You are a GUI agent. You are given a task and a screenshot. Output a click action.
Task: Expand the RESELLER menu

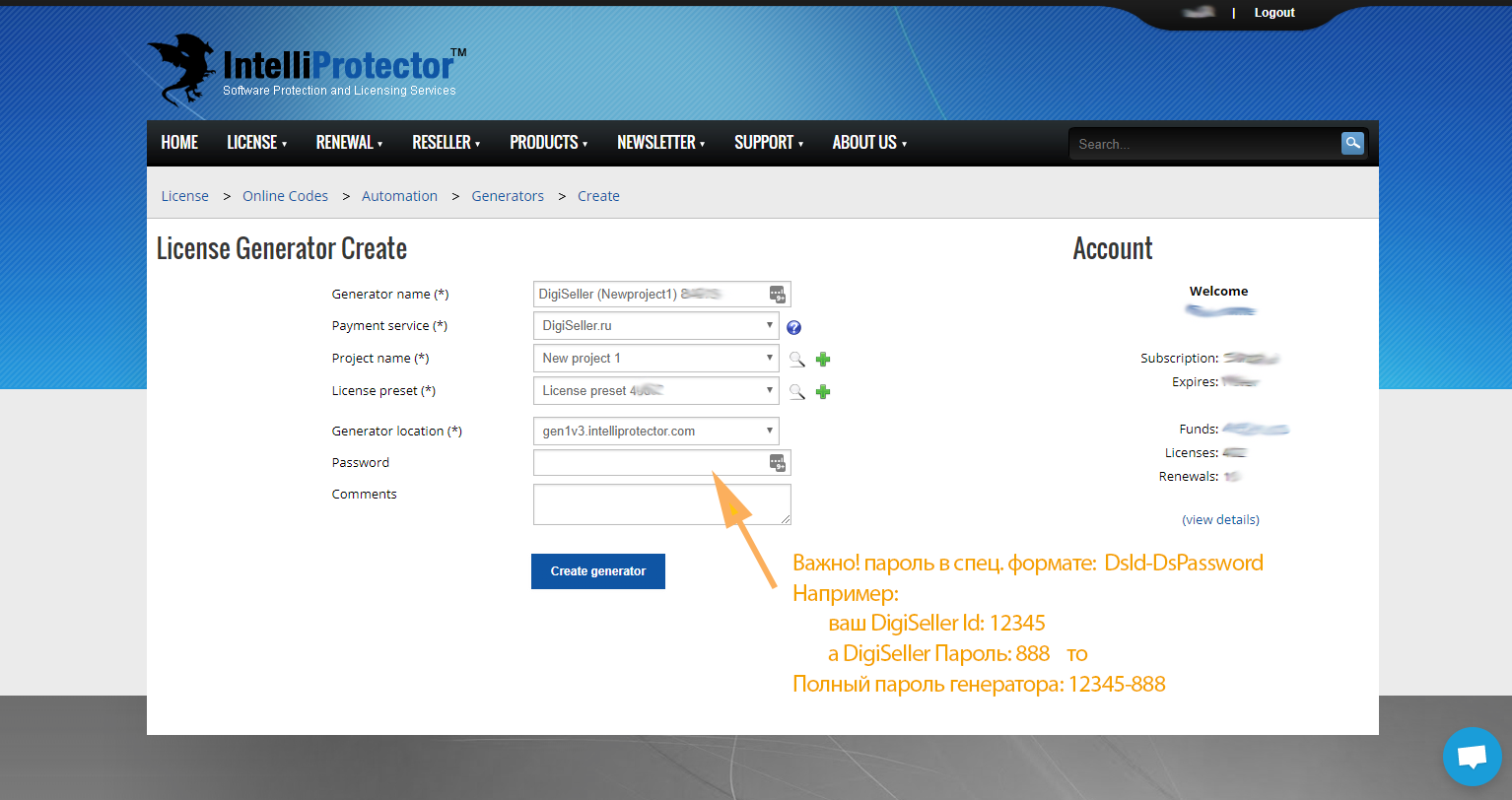coord(446,143)
